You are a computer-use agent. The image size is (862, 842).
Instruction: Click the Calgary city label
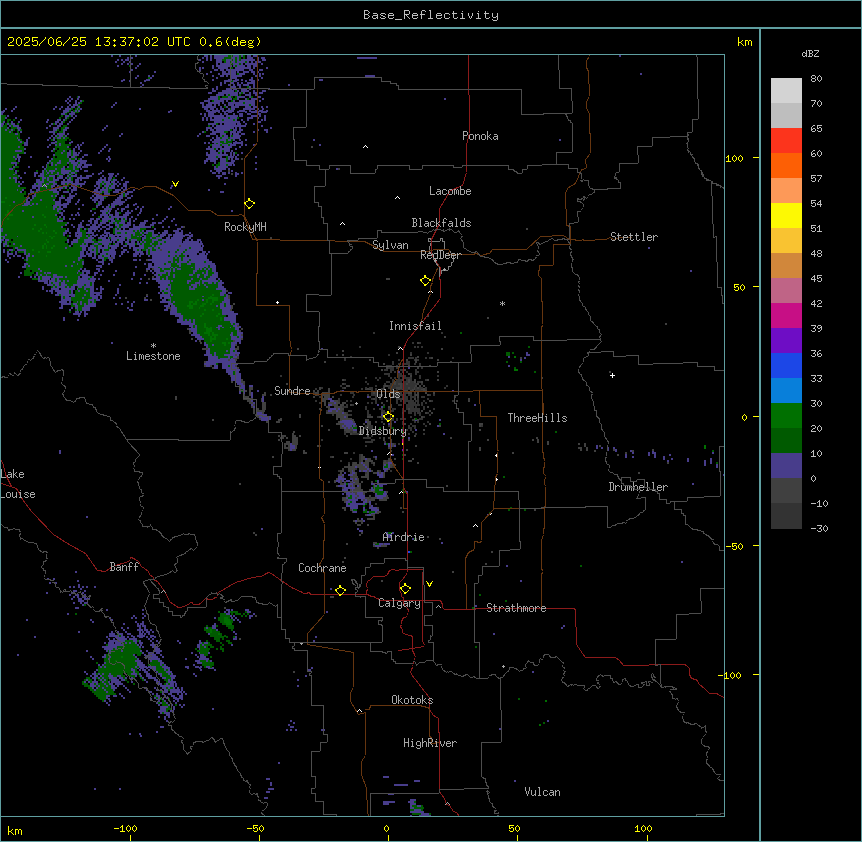(x=399, y=603)
